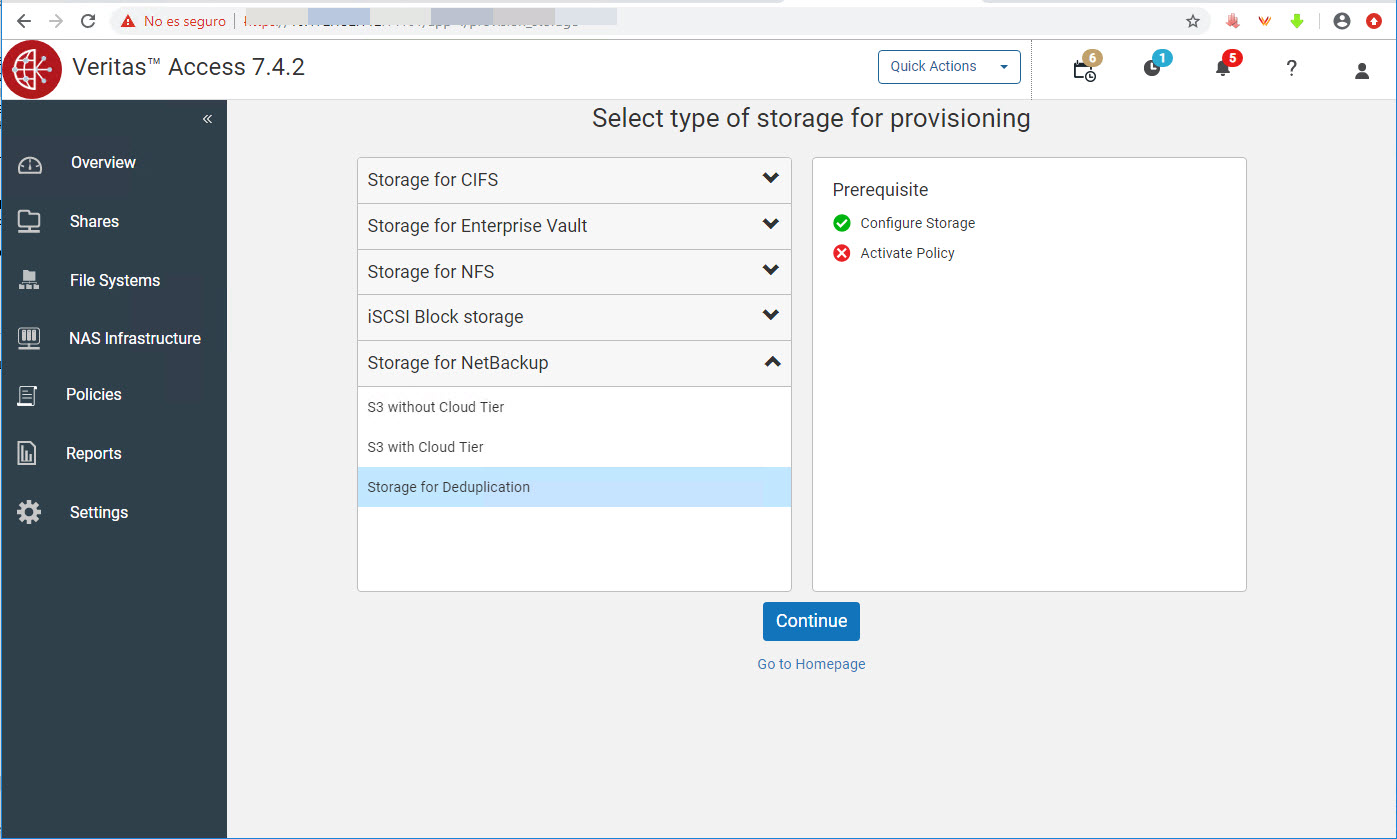Click the NAS Infrastructure server icon

(x=29, y=339)
